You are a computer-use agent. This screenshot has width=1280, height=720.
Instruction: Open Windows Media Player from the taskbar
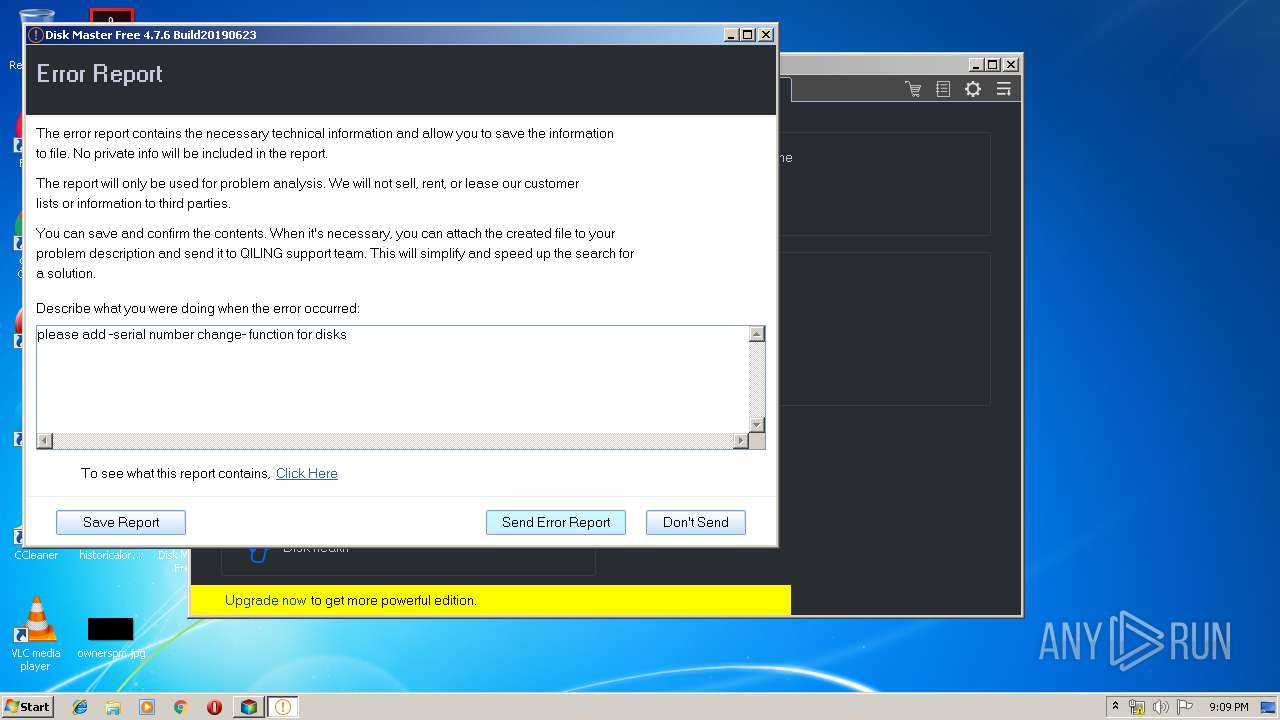click(x=147, y=707)
